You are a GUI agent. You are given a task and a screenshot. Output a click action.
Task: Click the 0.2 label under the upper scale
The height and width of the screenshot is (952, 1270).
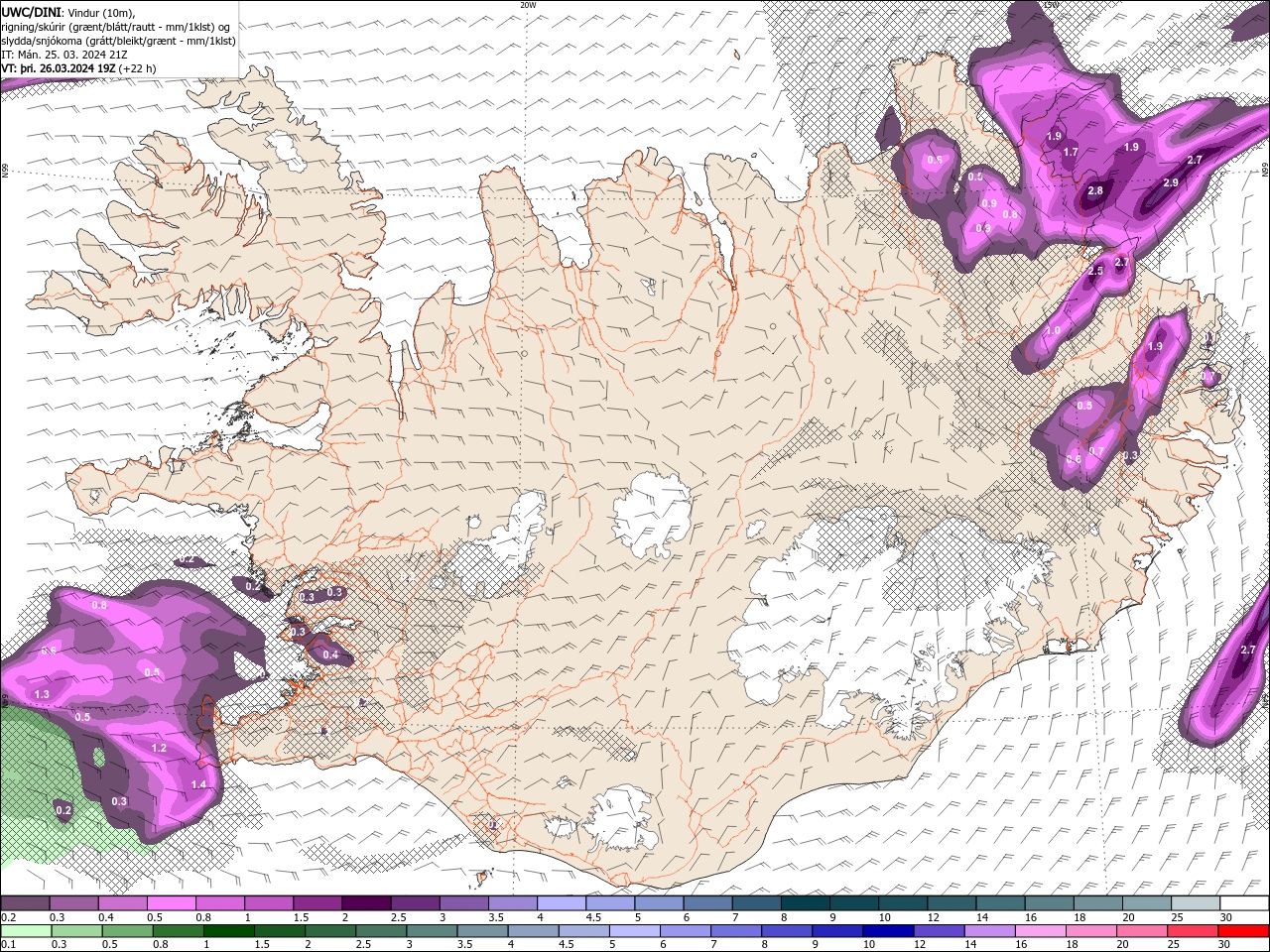click(8, 917)
